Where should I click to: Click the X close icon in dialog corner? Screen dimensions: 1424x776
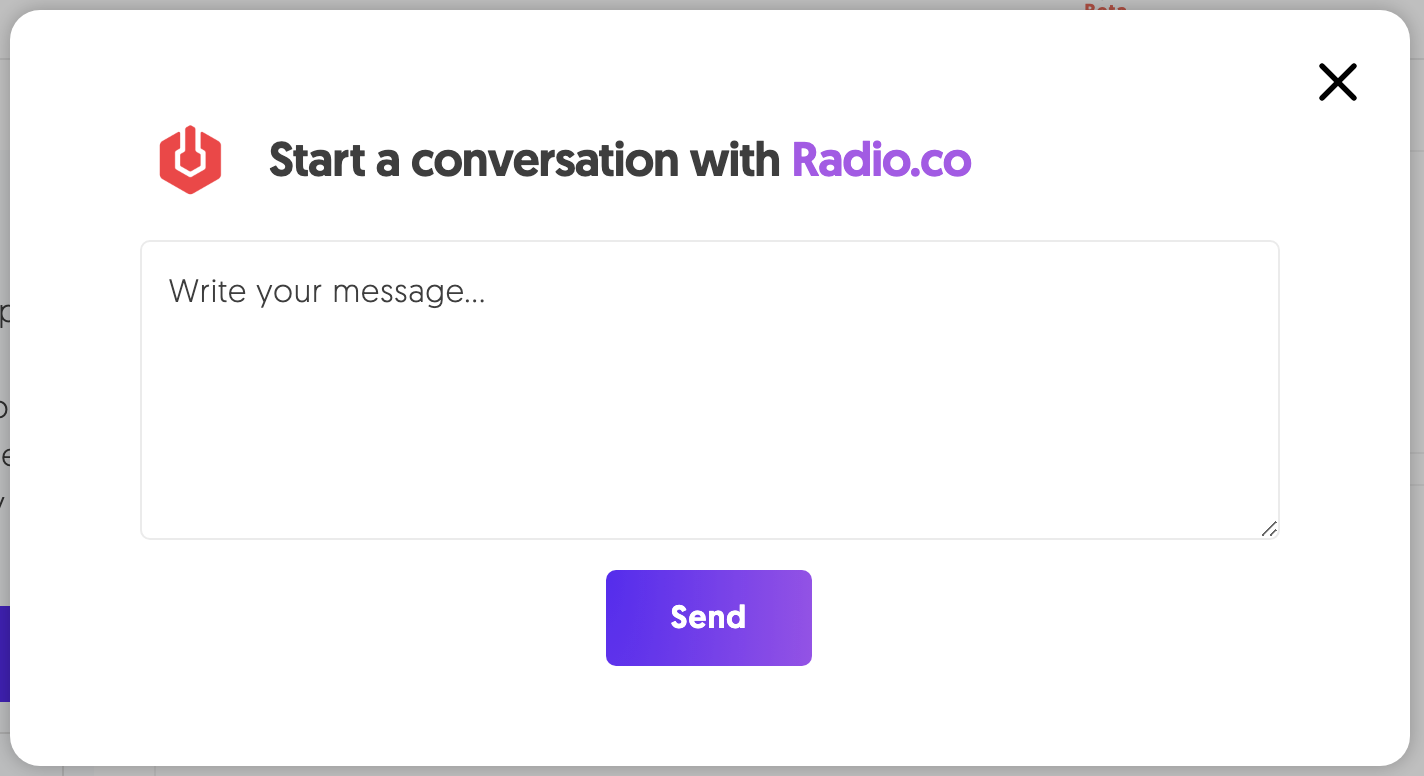click(x=1337, y=82)
